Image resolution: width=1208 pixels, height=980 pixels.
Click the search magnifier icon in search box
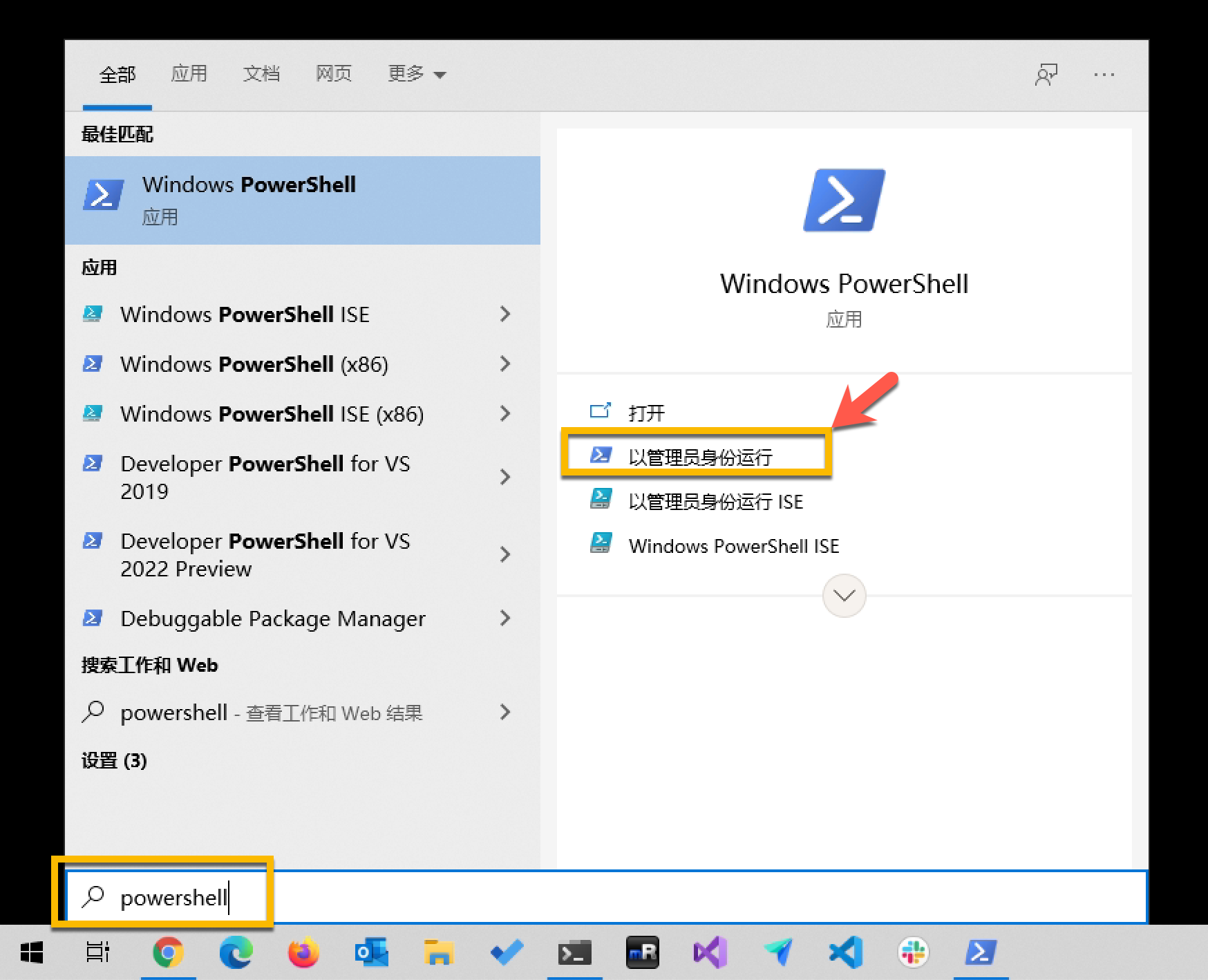pyautogui.click(x=93, y=897)
